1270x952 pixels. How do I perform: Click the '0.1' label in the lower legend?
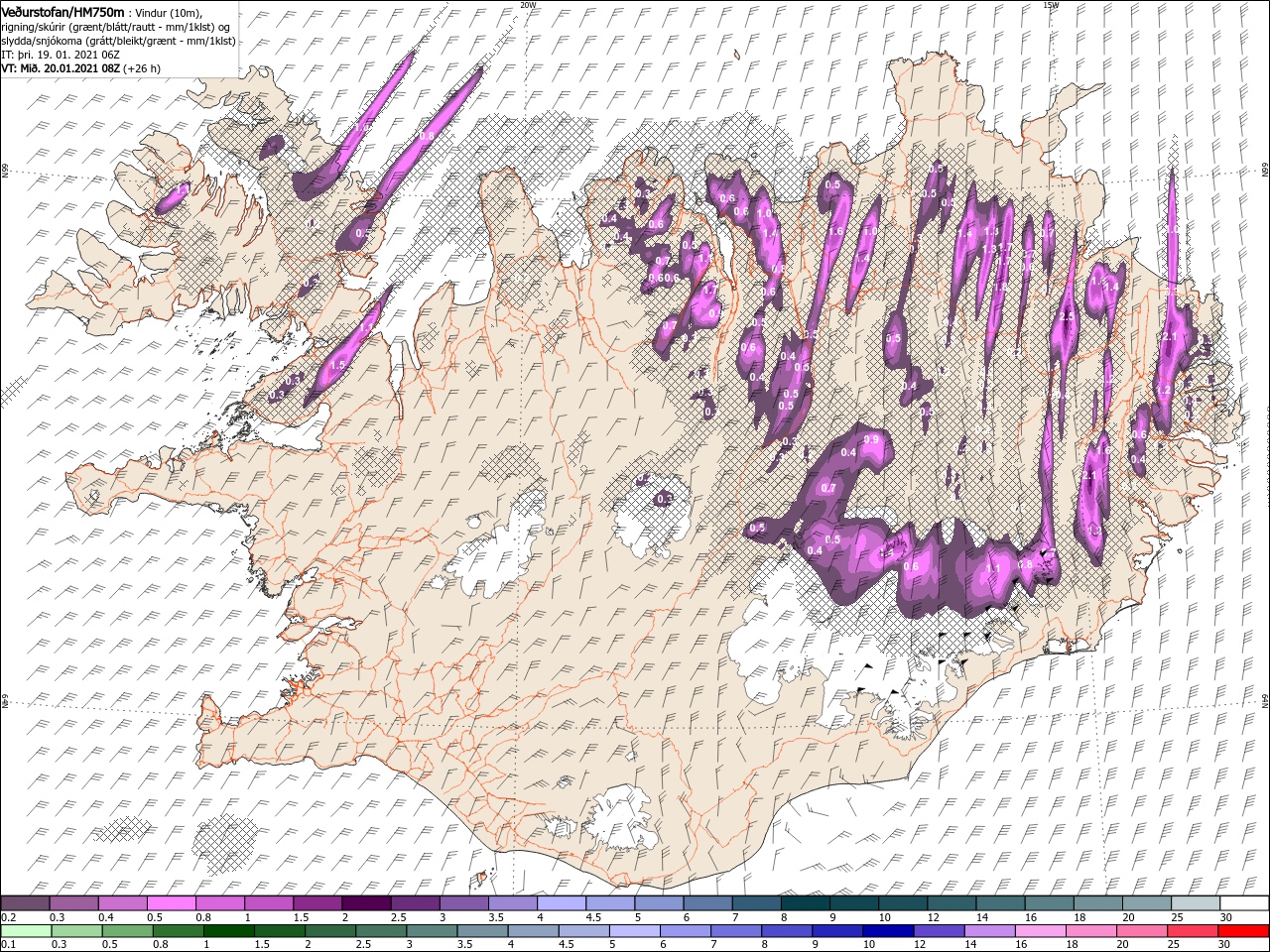tap(7, 945)
